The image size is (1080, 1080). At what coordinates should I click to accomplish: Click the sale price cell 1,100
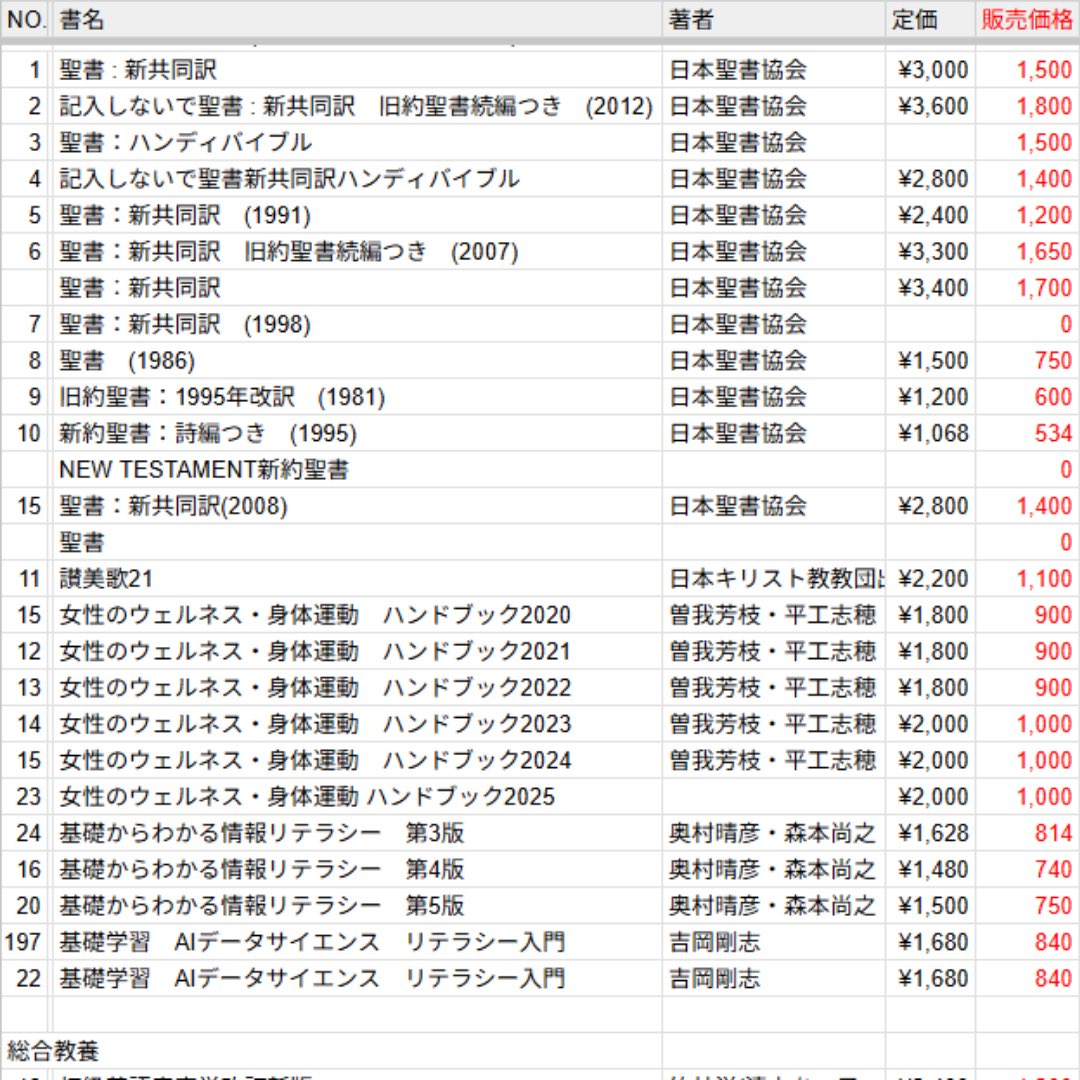(1027, 579)
